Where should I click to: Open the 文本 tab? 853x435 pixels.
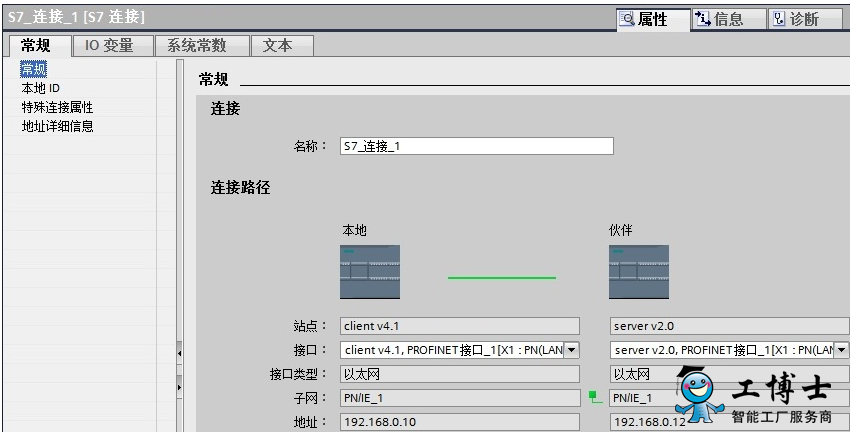(x=282, y=46)
